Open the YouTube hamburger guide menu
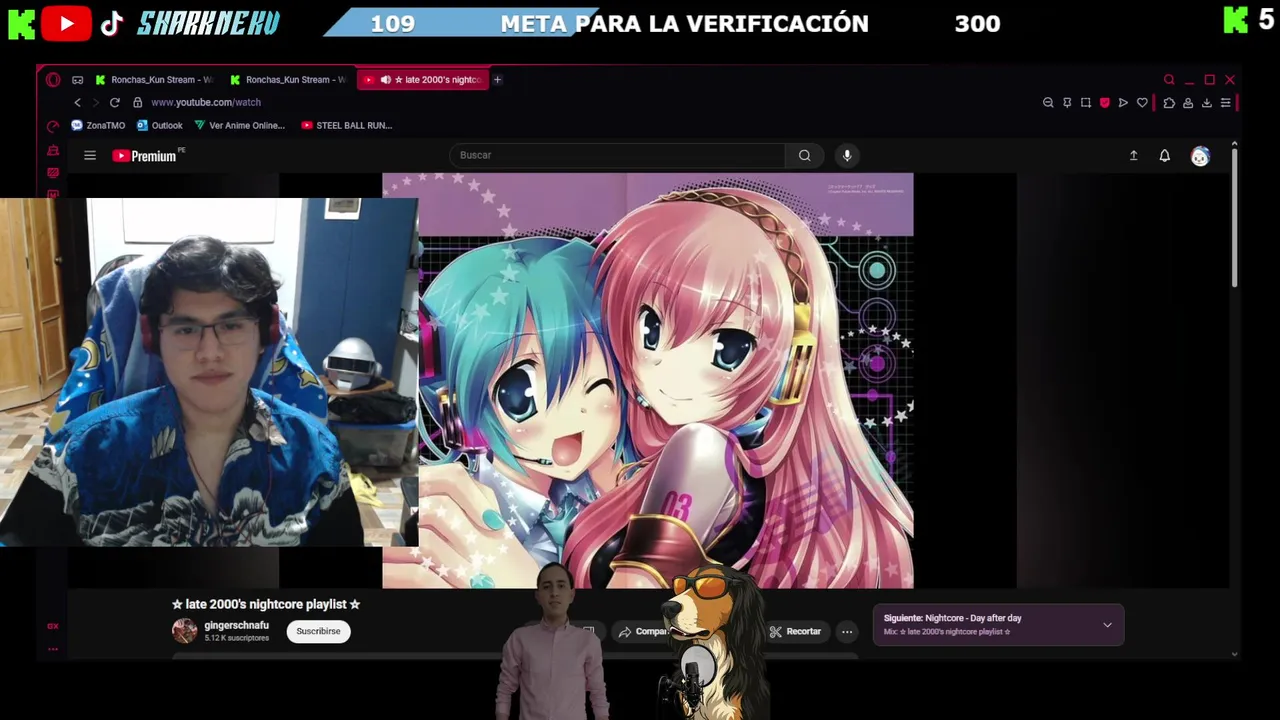The height and width of the screenshot is (720, 1280). pyautogui.click(x=90, y=155)
